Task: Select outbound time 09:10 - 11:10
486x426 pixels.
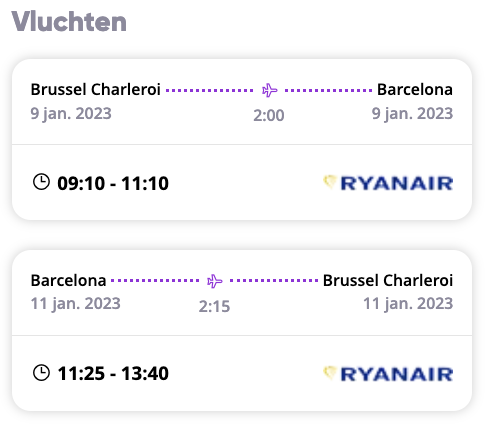Action: coord(113,183)
